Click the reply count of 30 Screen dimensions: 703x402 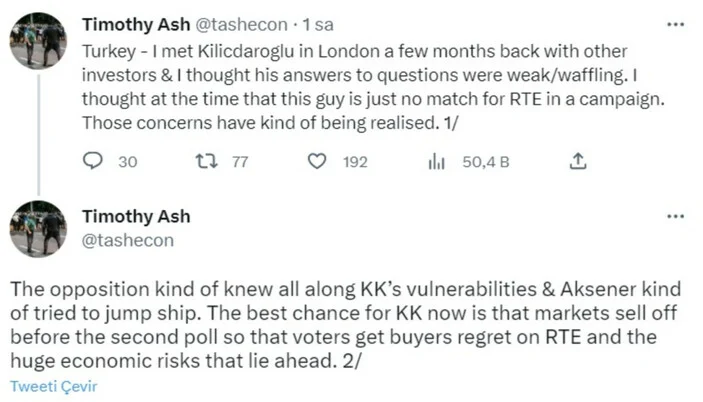tap(127, 162)
